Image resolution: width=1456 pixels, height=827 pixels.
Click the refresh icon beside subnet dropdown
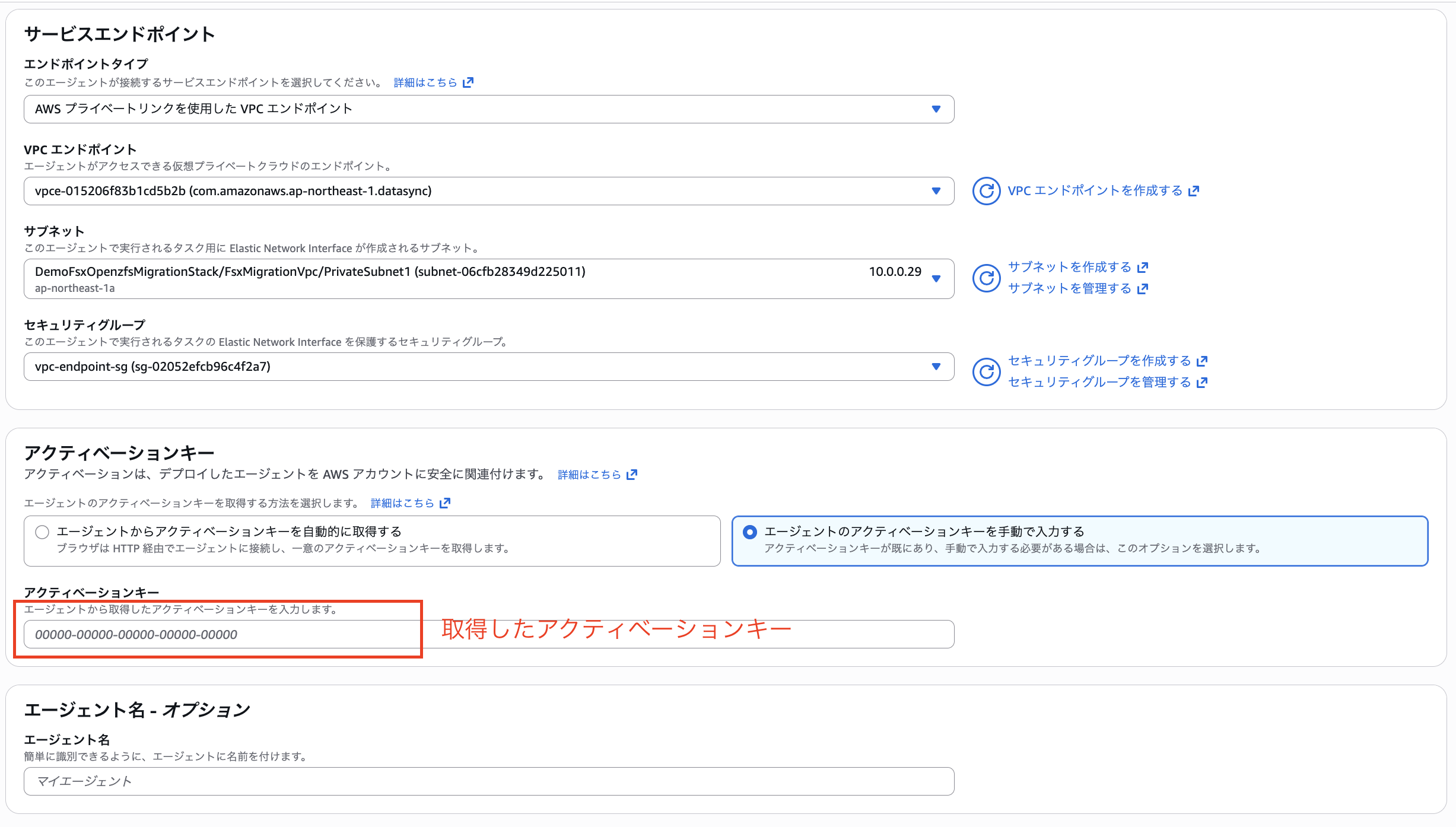point(986,278)
